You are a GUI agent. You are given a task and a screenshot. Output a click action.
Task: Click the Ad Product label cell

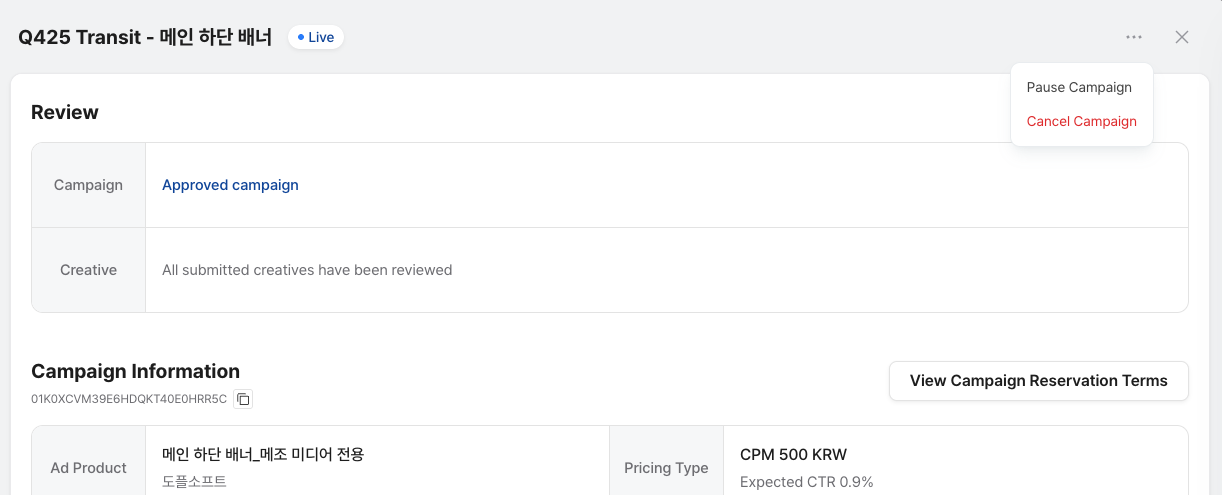88,468
